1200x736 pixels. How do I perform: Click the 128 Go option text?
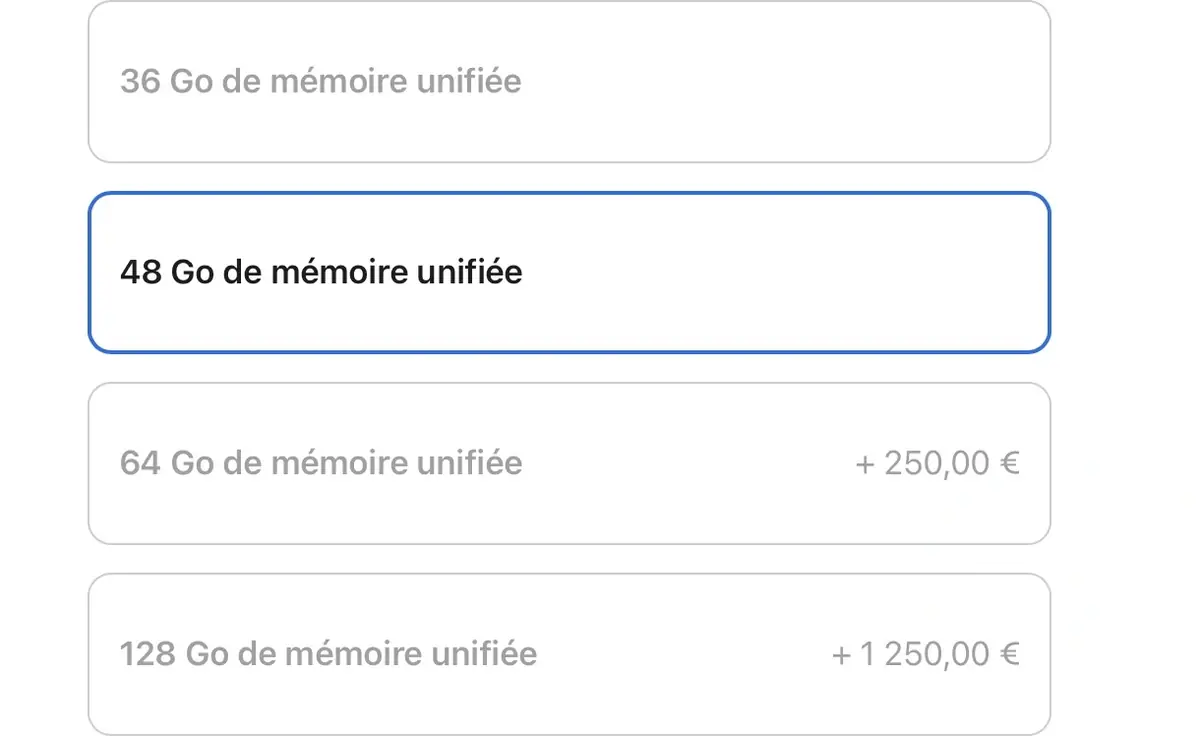pos(328,653)
